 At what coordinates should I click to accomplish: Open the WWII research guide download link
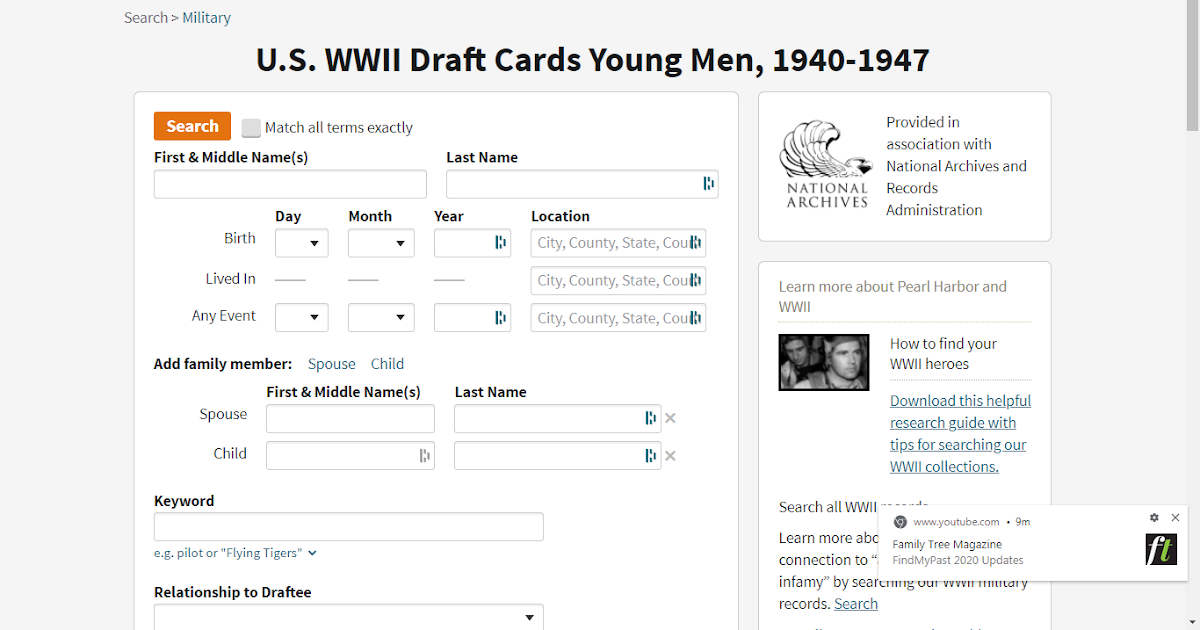(x=958, y=422)
